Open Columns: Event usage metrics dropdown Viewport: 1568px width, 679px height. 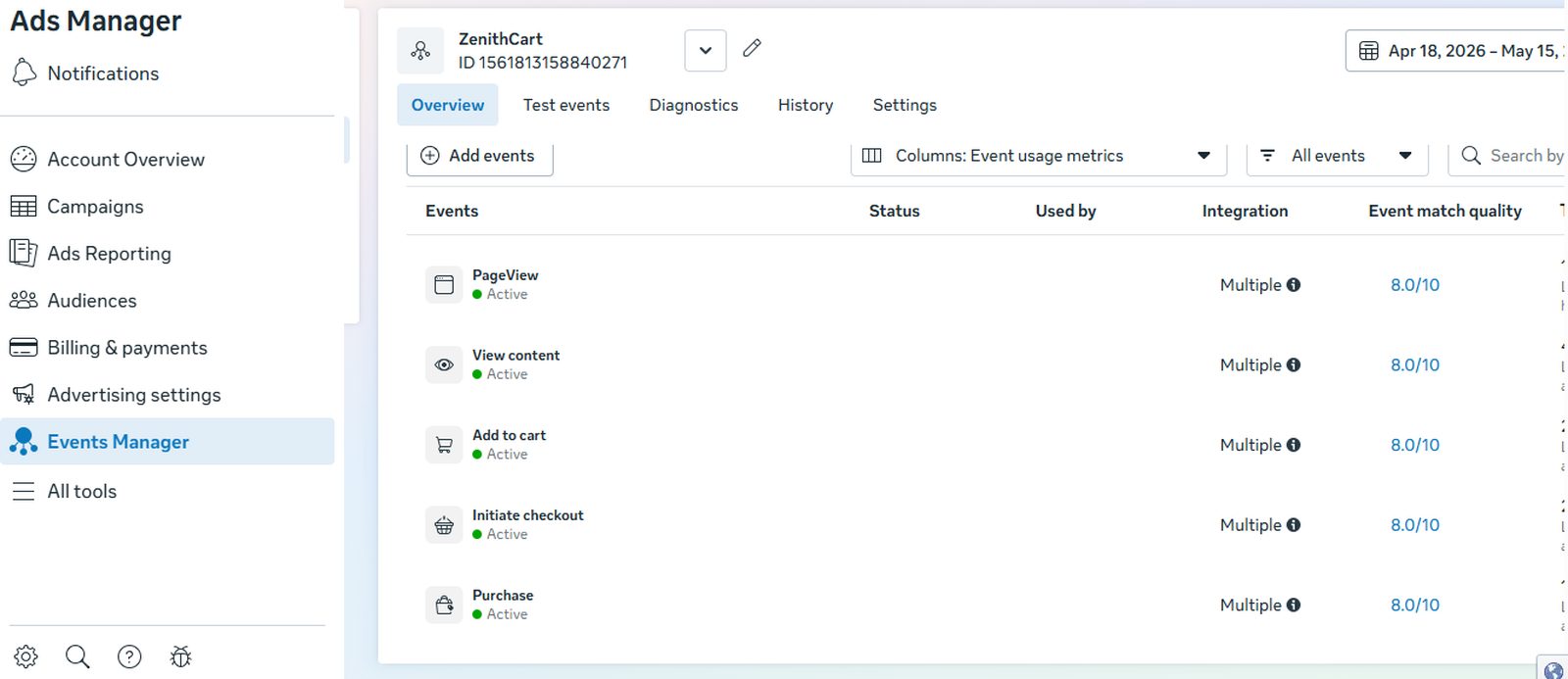pyautogui.click(x=1039, y=156)
